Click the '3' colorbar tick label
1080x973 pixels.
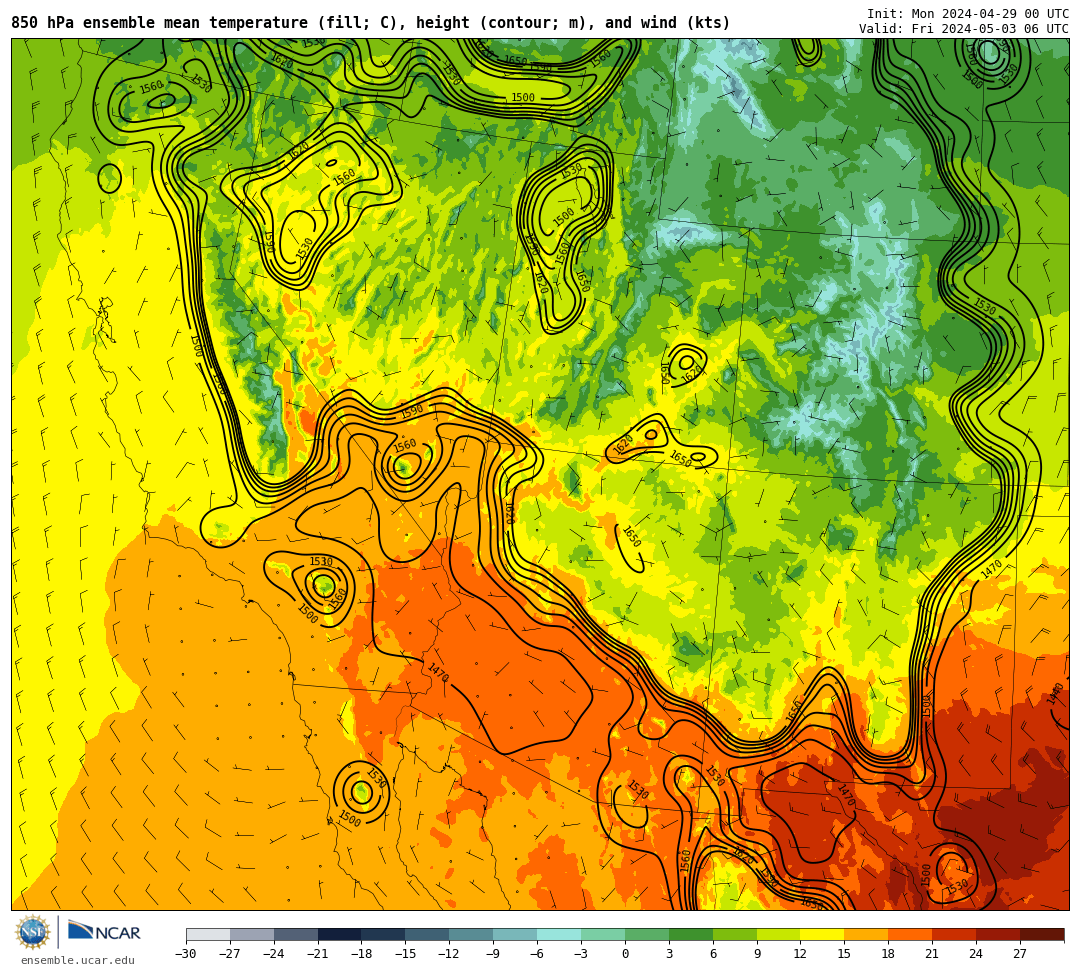coord(669,954)
